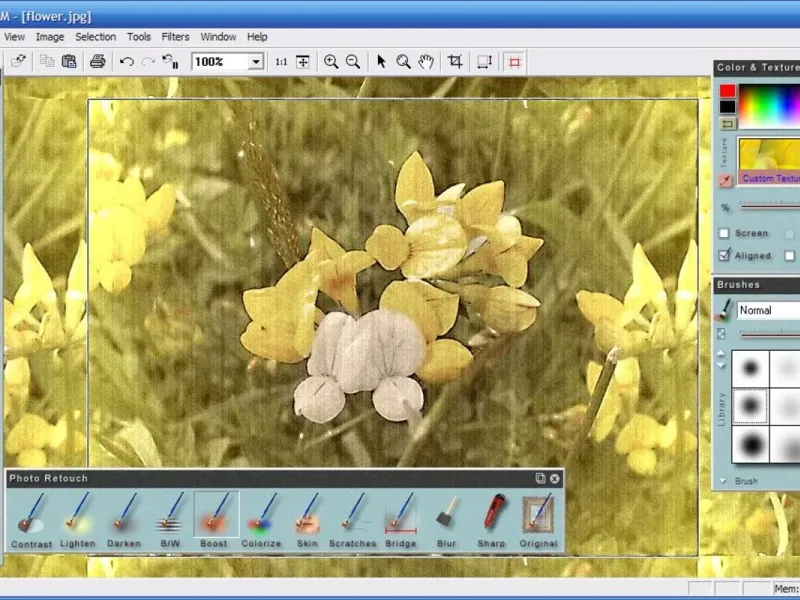Pick the Scratches removal tool
The height and width of the screenshot is (600, 800).
352,516
